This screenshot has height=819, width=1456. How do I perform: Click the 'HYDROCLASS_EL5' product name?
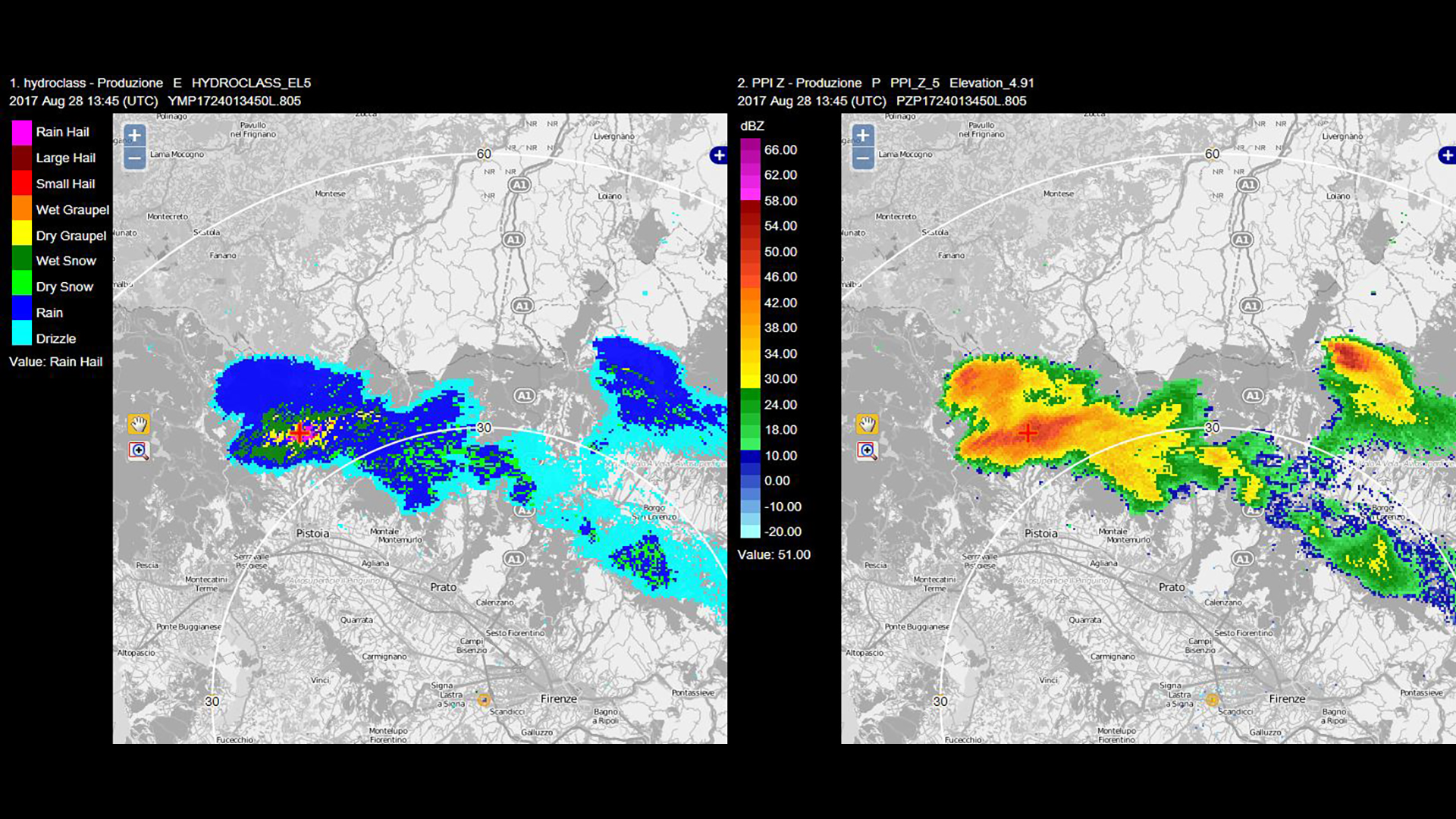251,83
